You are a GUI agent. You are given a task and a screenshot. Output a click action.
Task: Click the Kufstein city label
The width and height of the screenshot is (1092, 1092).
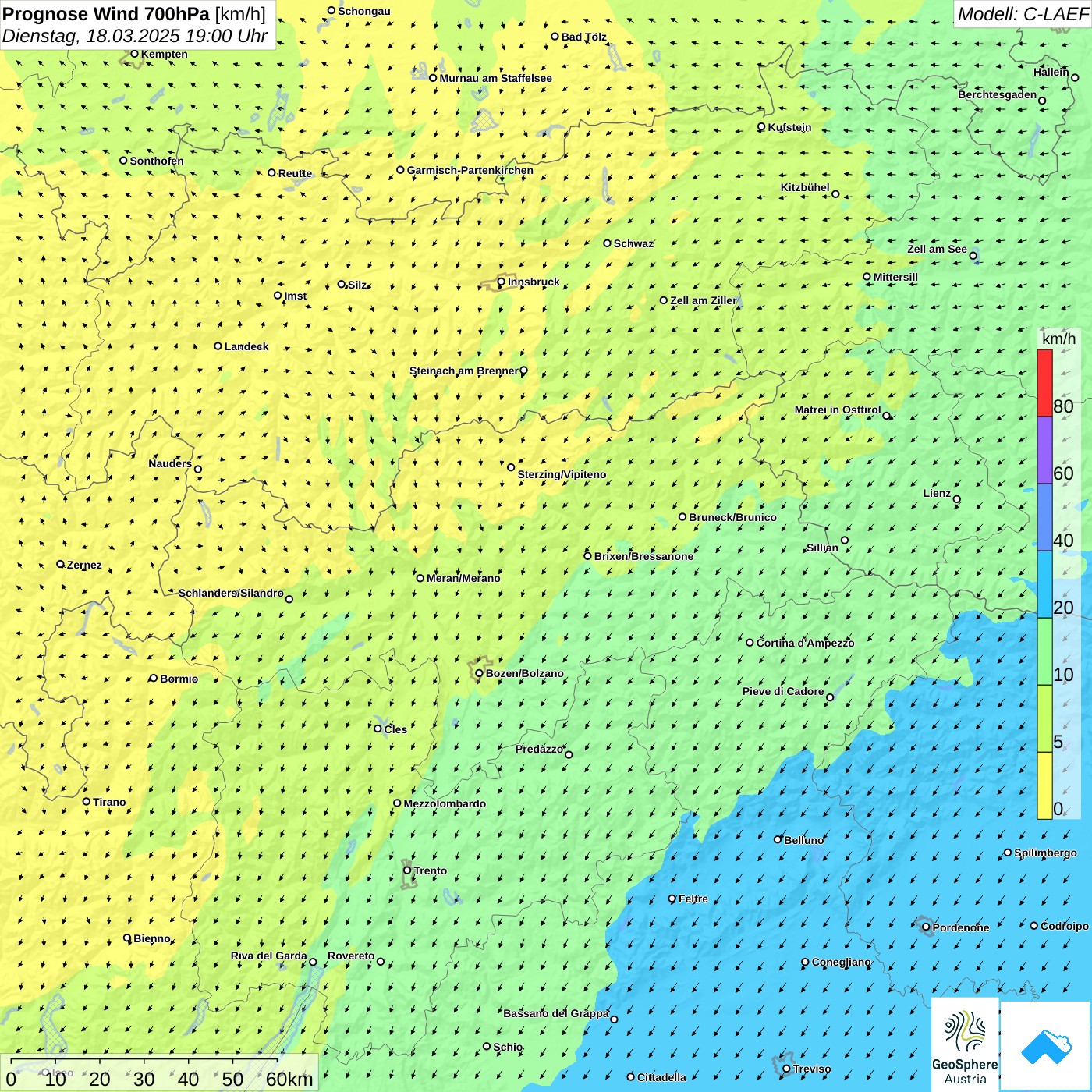[789, 127]
